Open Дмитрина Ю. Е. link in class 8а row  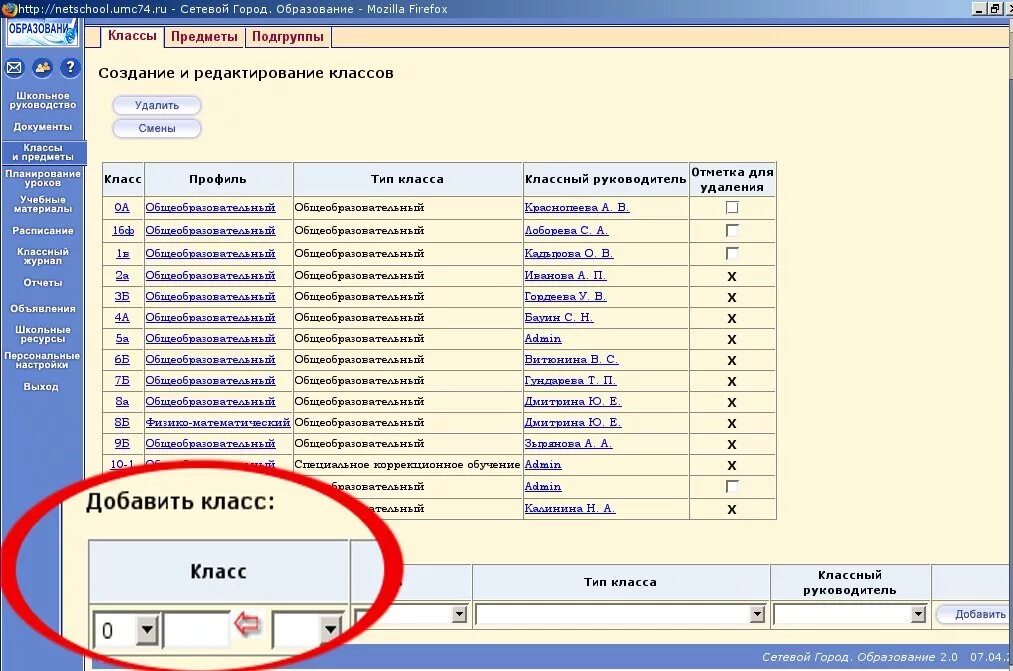pyautogui.click(x=573, y=402)
